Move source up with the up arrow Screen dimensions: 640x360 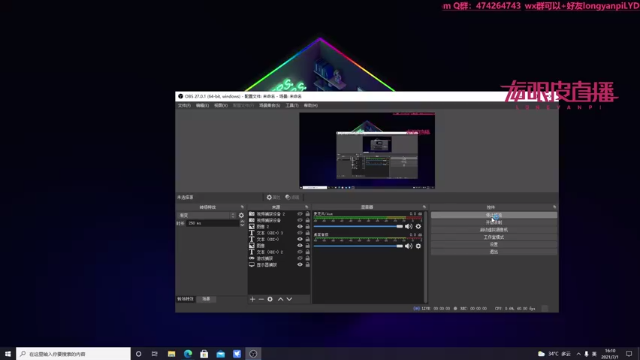[280, 299]
